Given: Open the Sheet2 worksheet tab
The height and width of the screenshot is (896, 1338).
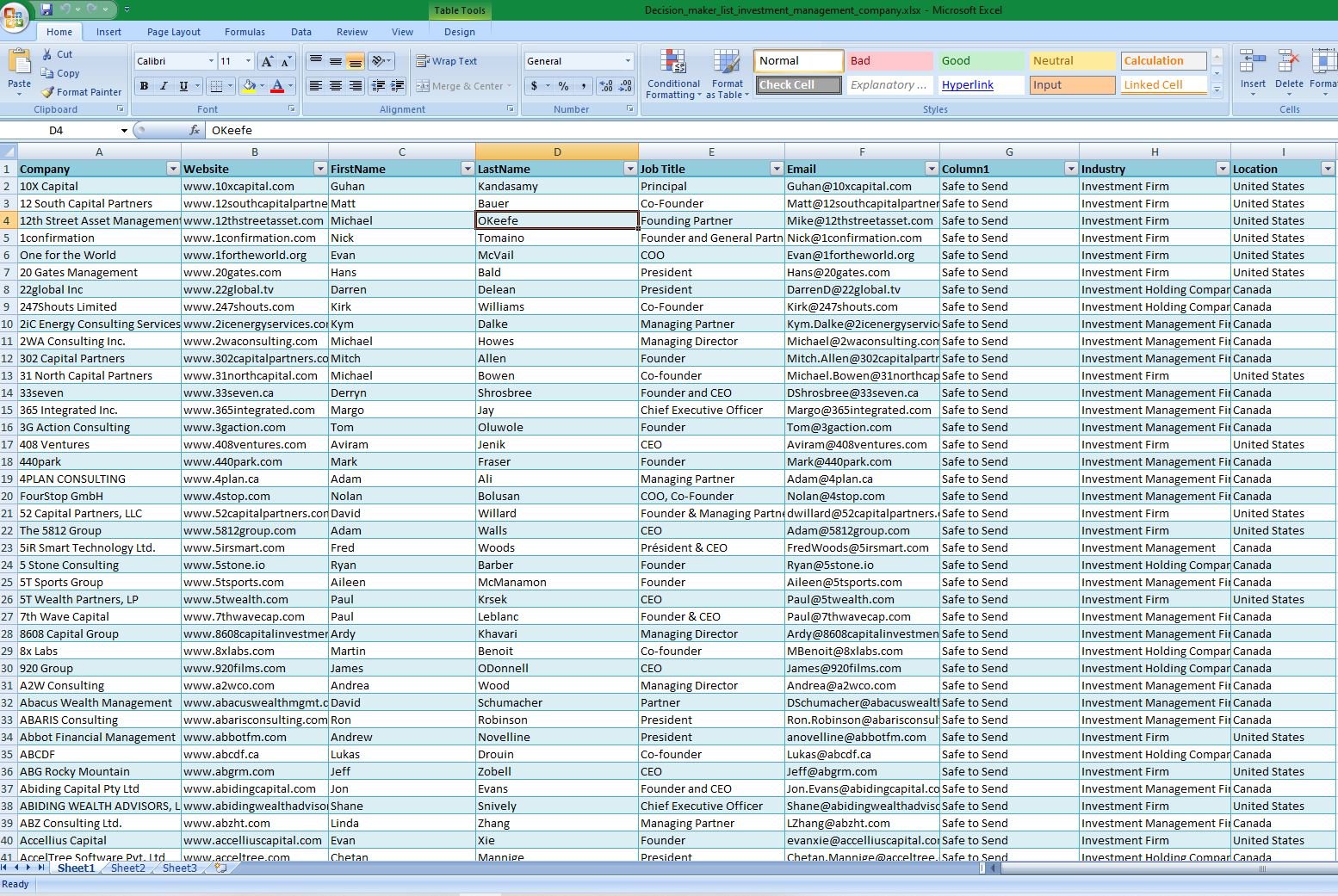Looking at the screenshot, I should (127, 868).
